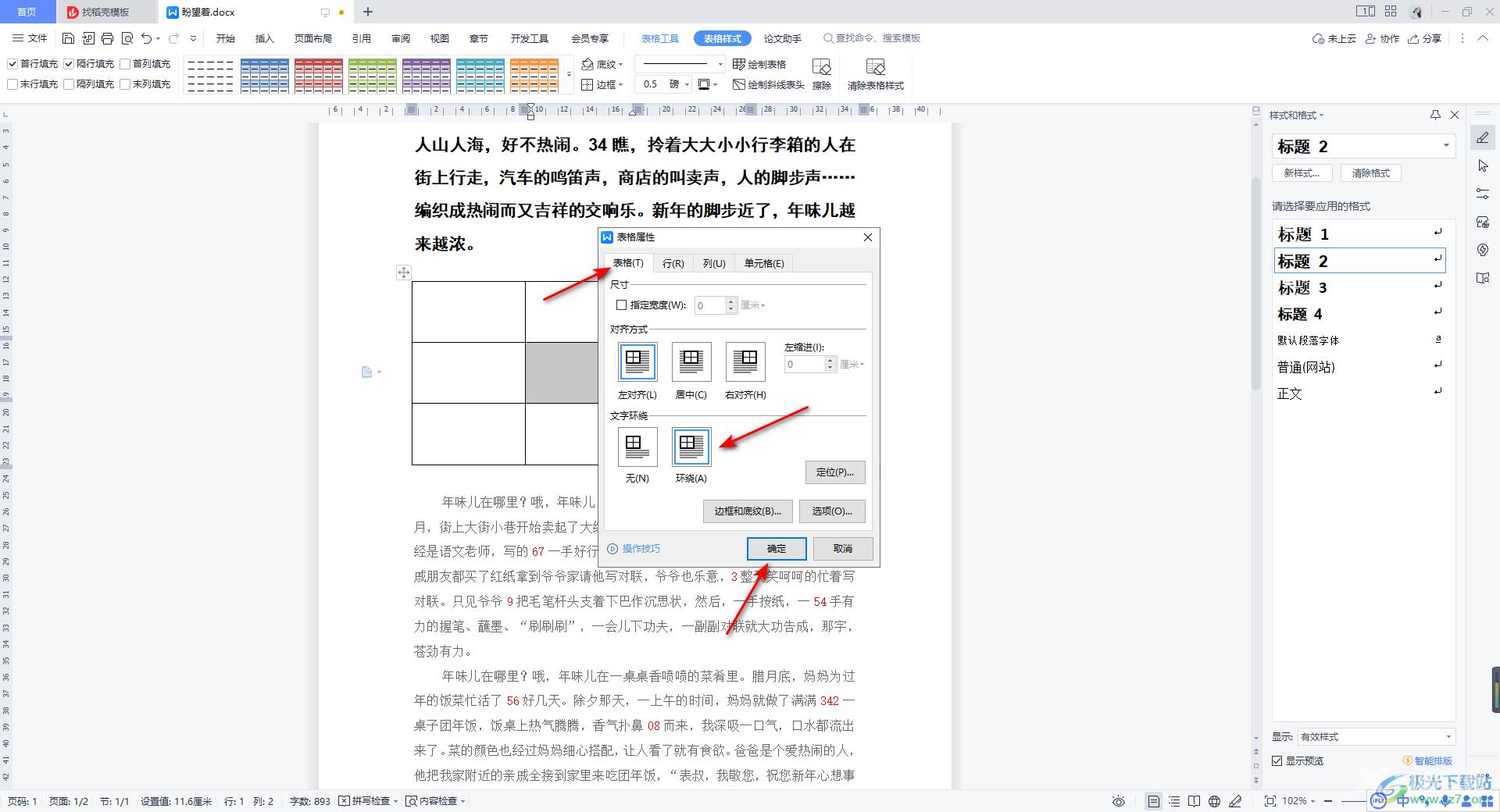Screen dimensions: 1500x812
Task: Select Around (环绕) text wrapping icon
Action: coord(691,447)
